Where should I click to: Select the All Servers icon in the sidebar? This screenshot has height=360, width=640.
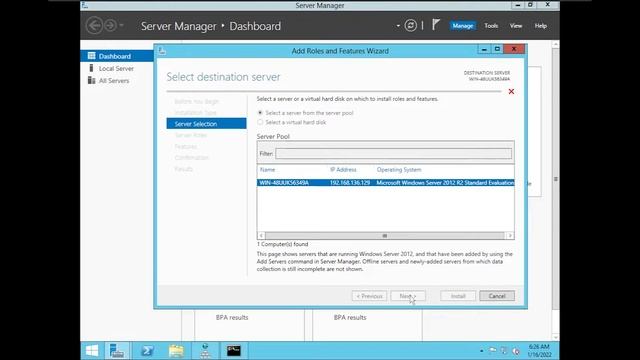click(91, 80)
